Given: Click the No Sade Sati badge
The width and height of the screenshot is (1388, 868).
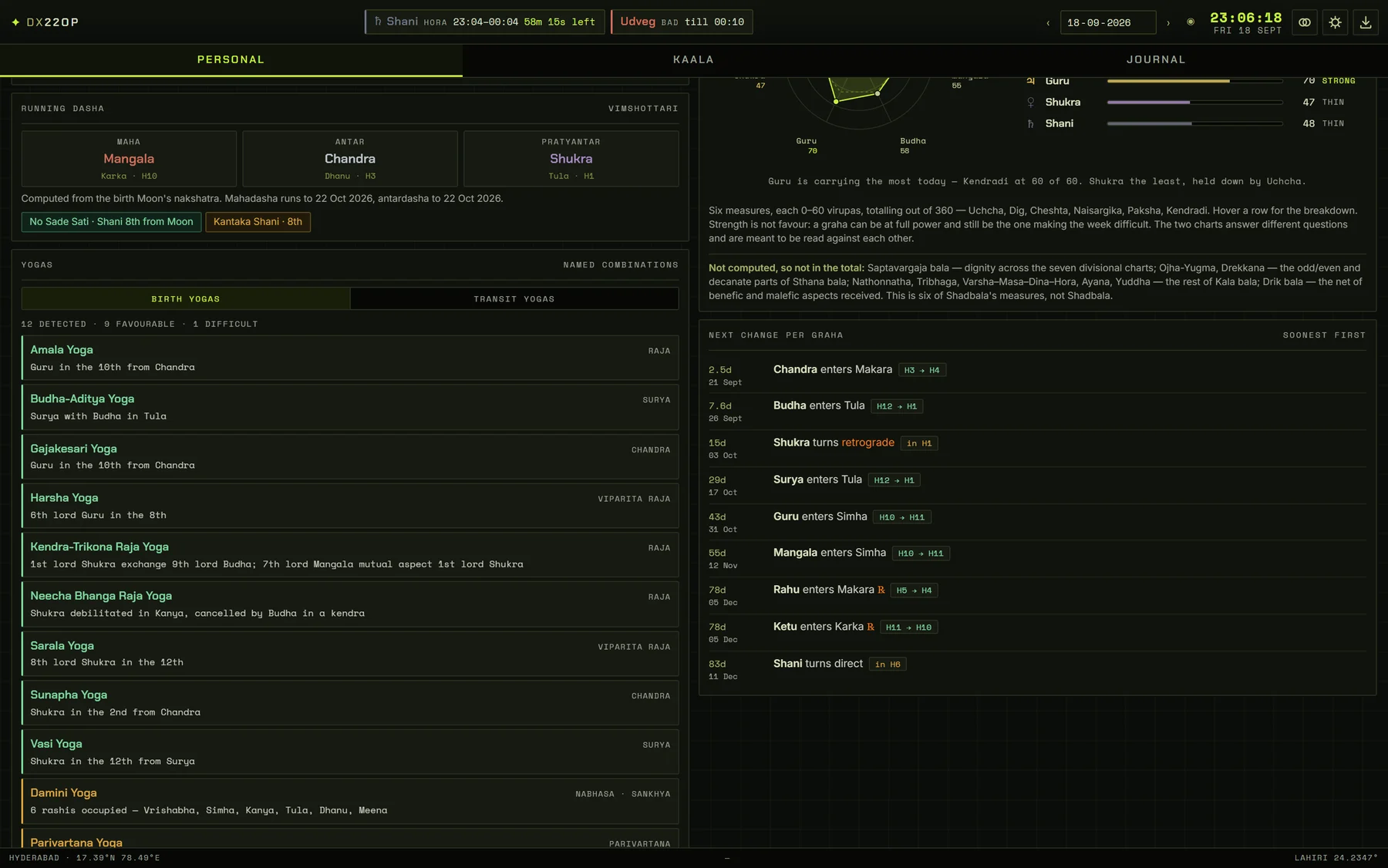Looking at the screenshot, I should 112,222.
